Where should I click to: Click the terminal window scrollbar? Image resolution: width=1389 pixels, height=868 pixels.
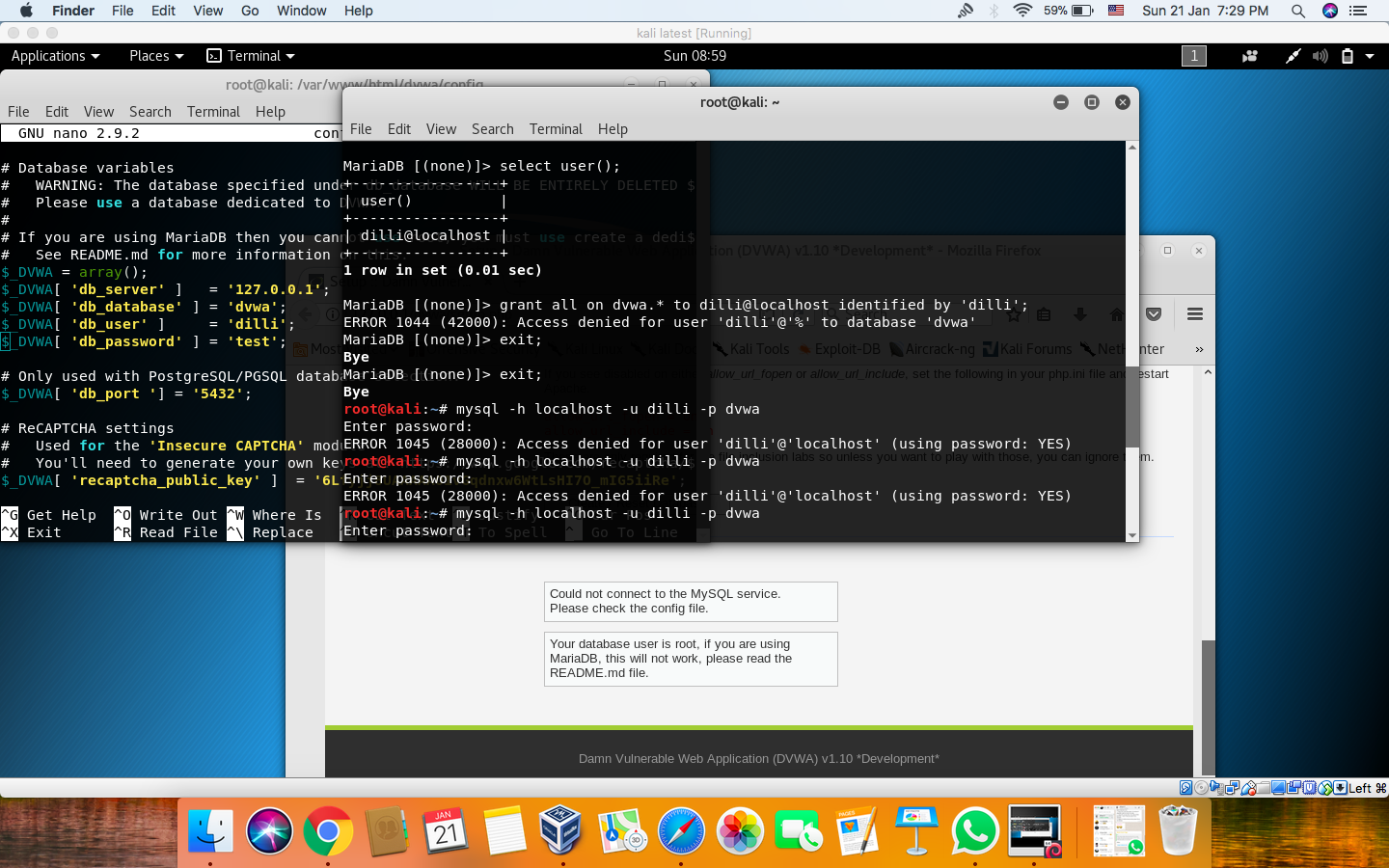[x=1130, y=405]
